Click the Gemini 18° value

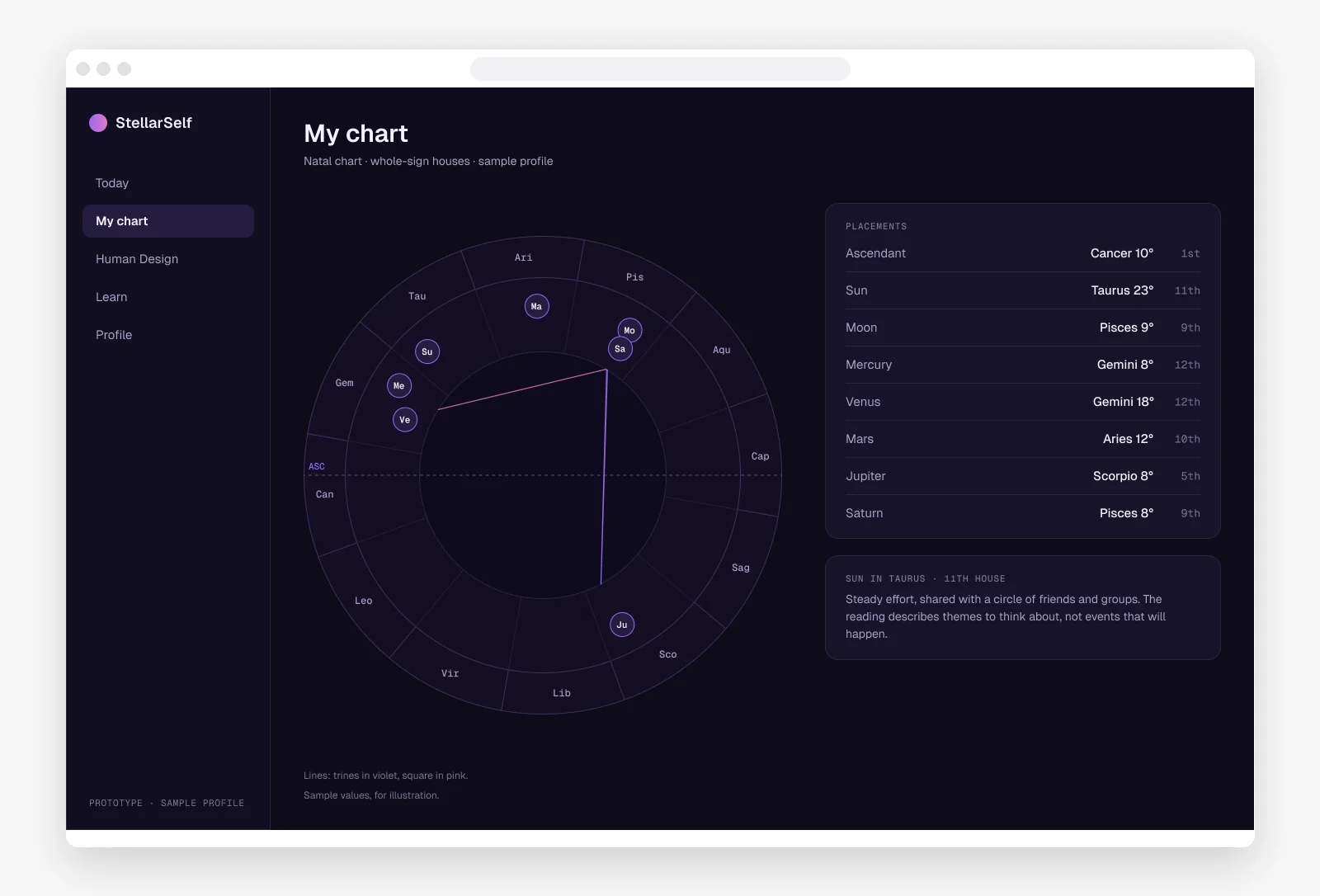[1124, 402]
